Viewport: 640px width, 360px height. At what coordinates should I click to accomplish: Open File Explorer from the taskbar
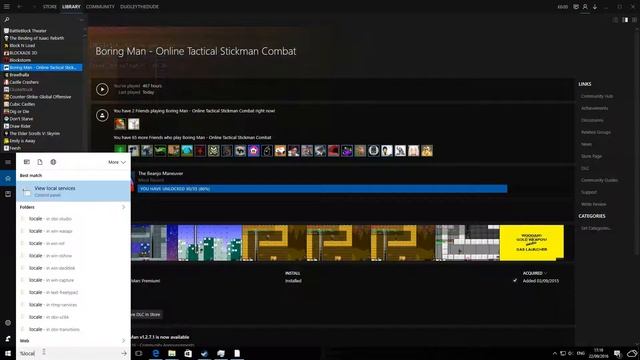tap(172, 353)
